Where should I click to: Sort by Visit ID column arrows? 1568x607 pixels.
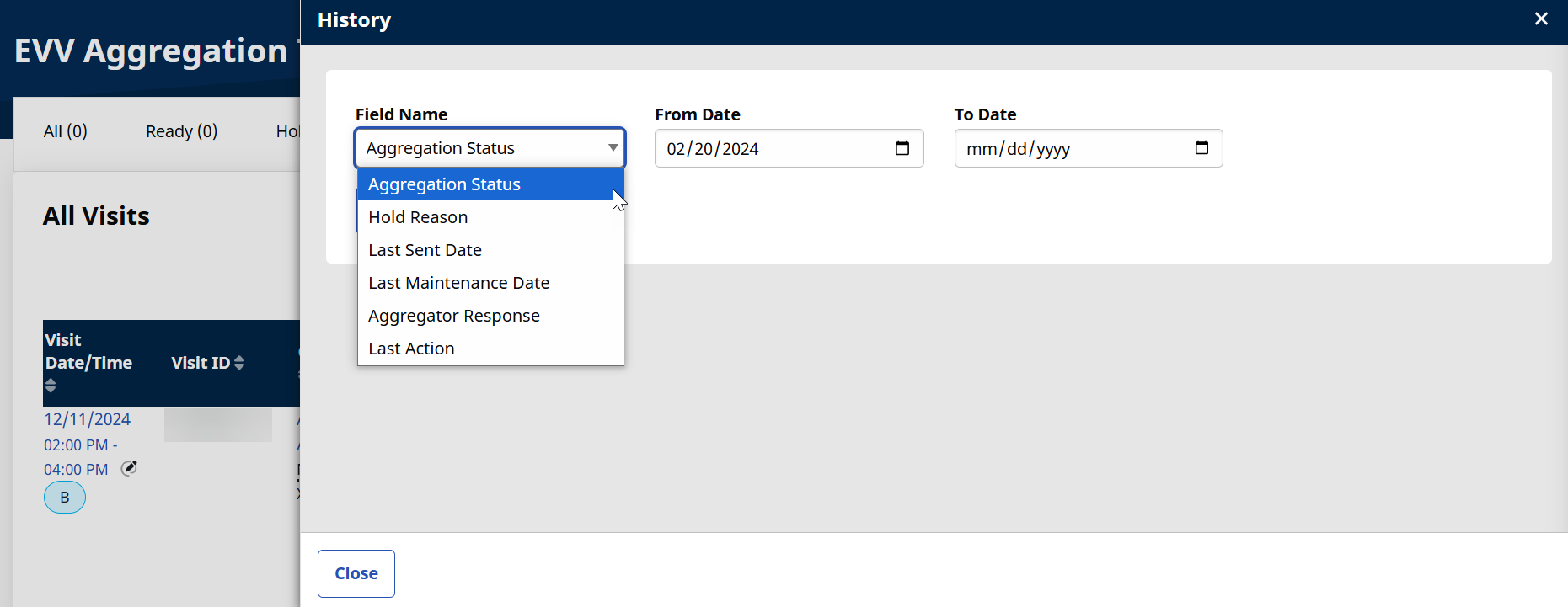tap(239, 363)
